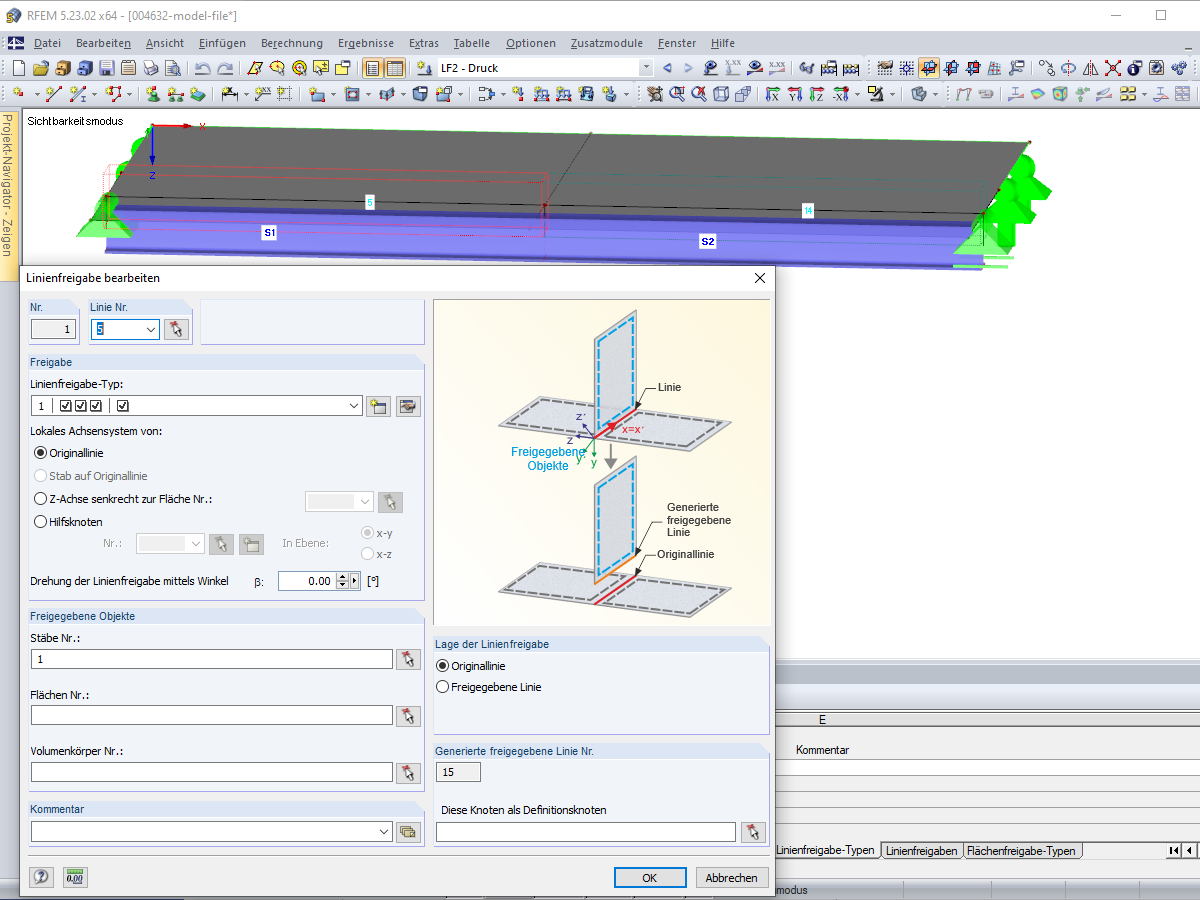Click the help question mark icon
Image resolution: width=1200 pixels, height=900 pixels.
point(41,877)
